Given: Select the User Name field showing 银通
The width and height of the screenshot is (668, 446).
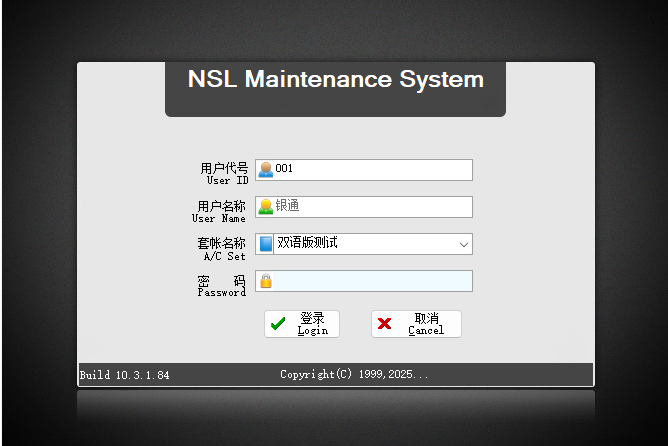Looking at the screenshot, I should [x=370, y=207].
